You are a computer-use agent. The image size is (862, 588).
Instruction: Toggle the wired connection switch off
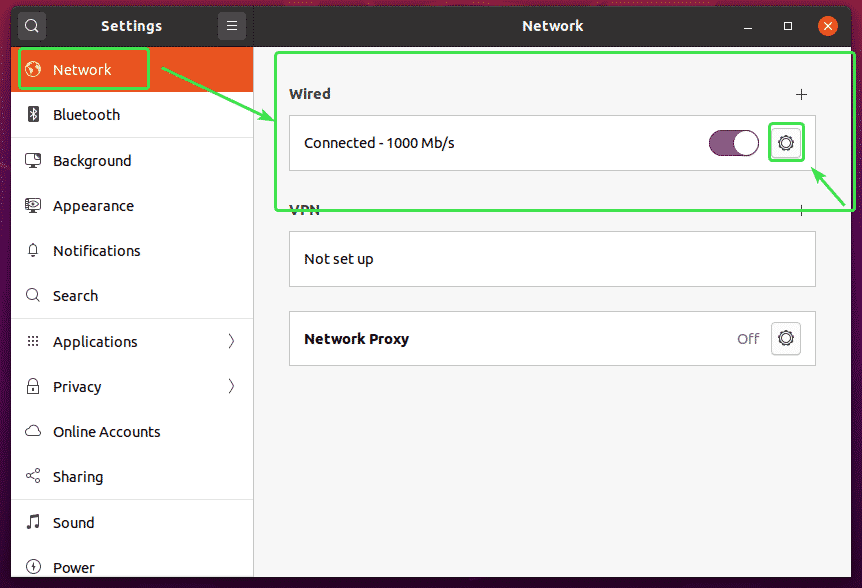coord(734,143)
